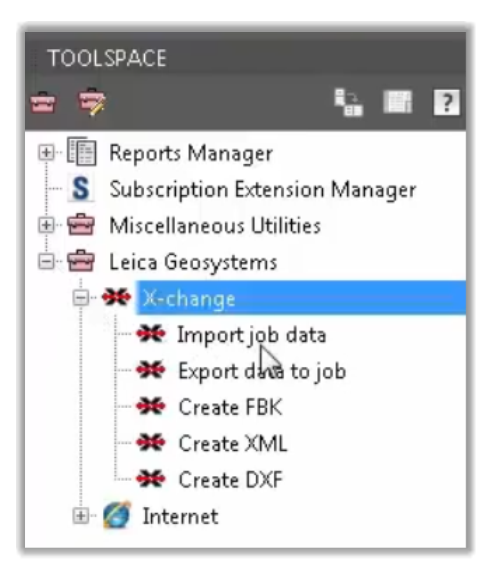Expand the Miscellaneous Utilities node
The width and height of the screenshot is (494, 582).
46,225
